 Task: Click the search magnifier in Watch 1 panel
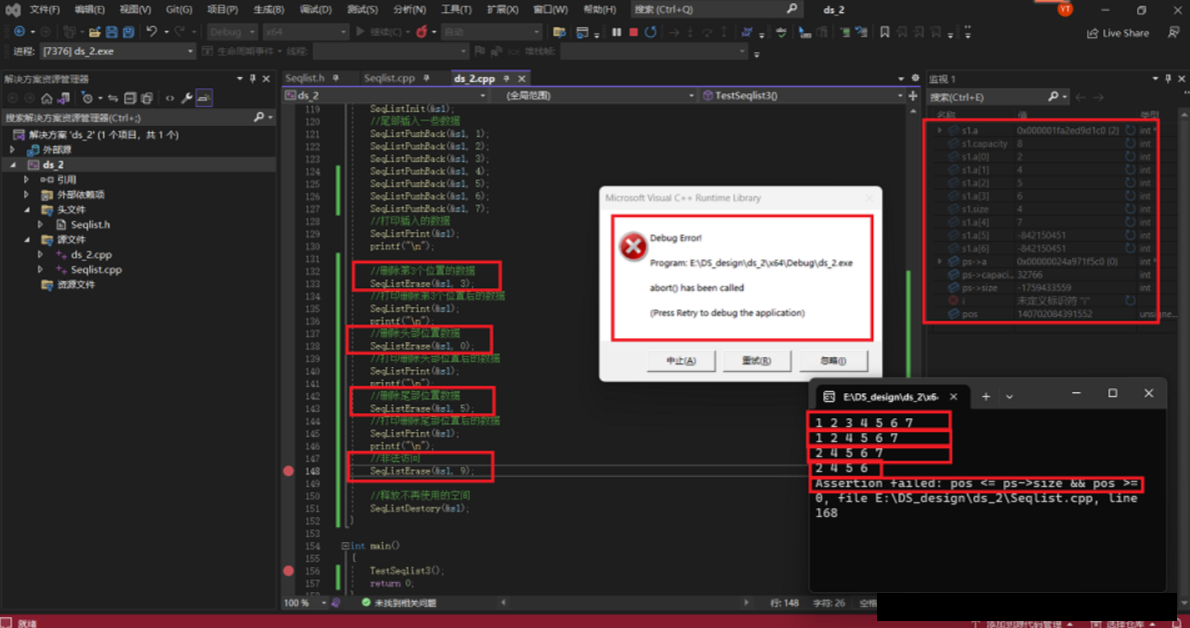[x=1053, y=96]
